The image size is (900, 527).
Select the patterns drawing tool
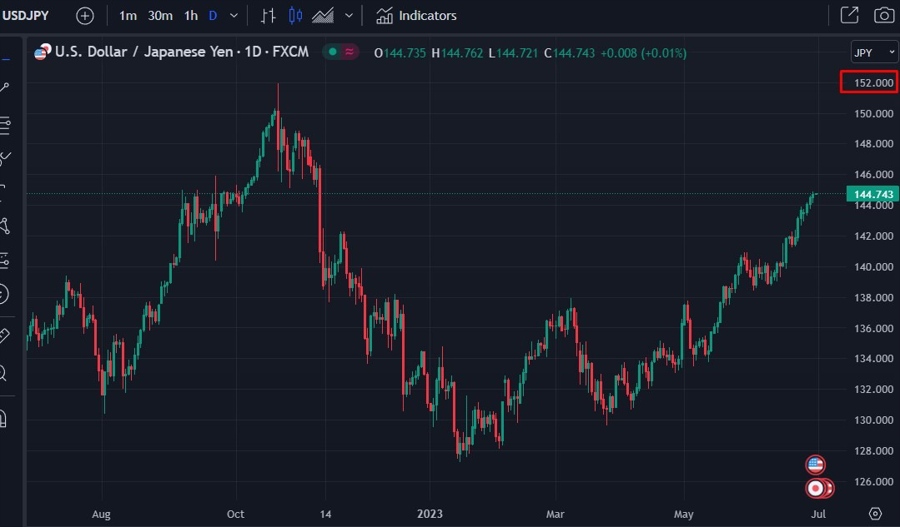5,226
